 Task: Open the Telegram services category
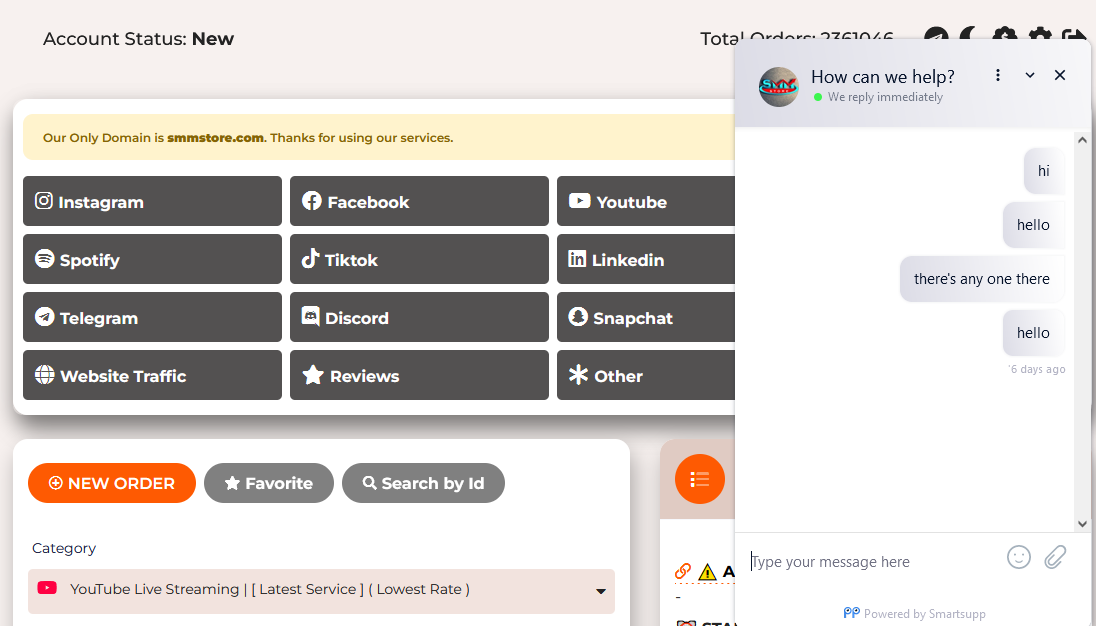pos(152,317)
